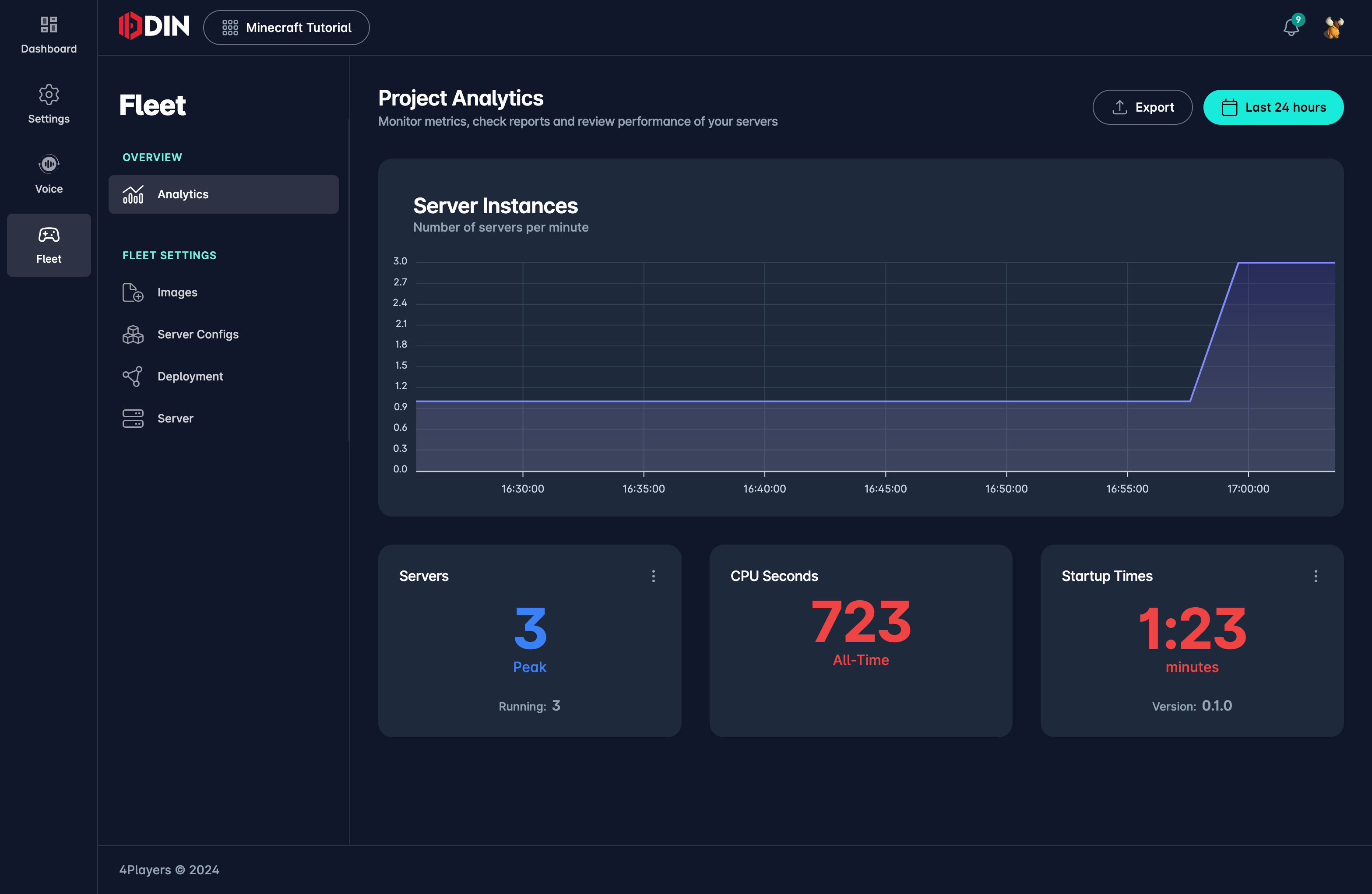Viewport: 1372px width, 894px height.
Task: Click the Number of servers per minute subtitle
Action: point(501,227)
